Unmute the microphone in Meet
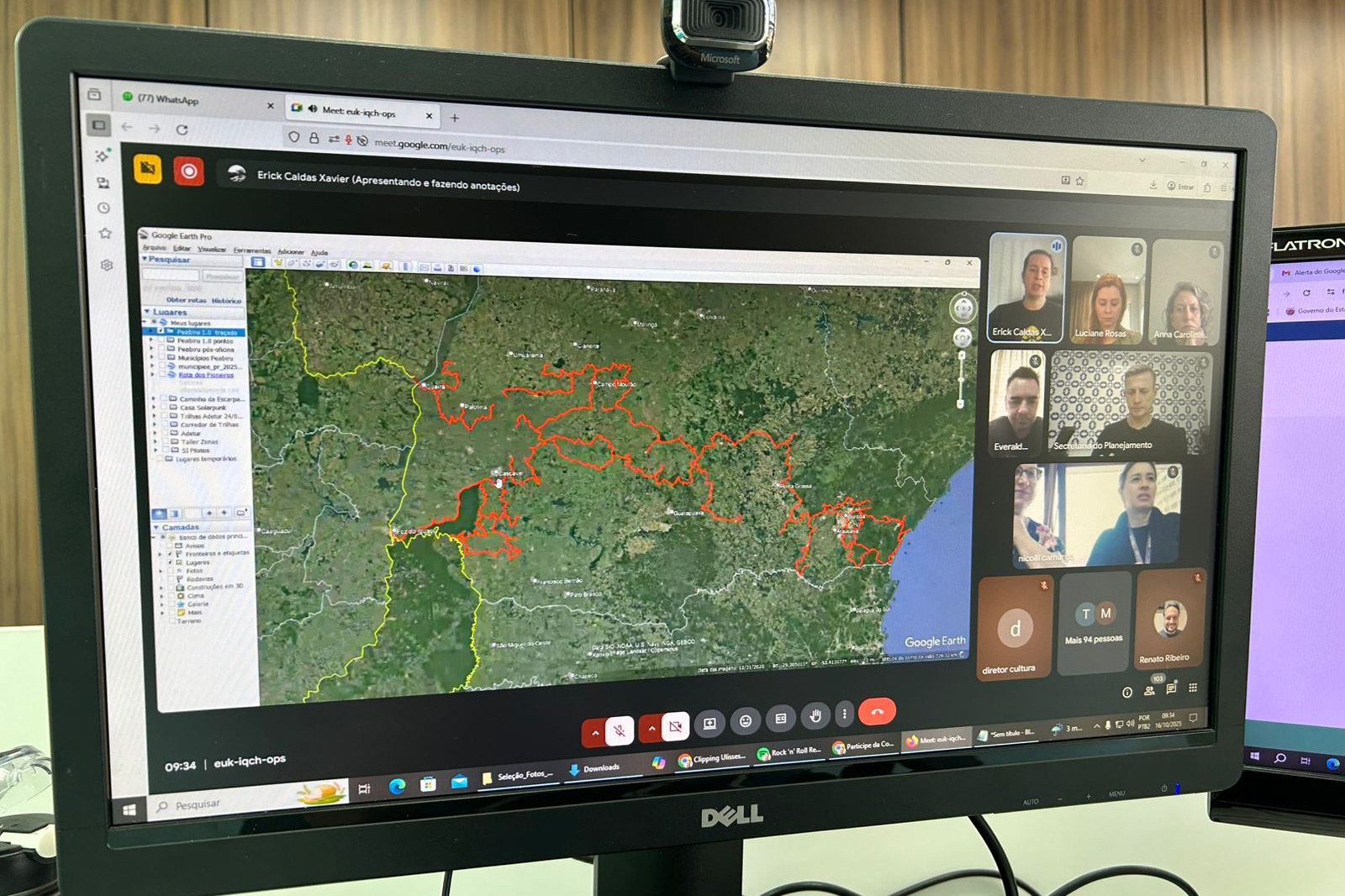The height and width of the screenshot is (896, 1345). pos(620,730)
